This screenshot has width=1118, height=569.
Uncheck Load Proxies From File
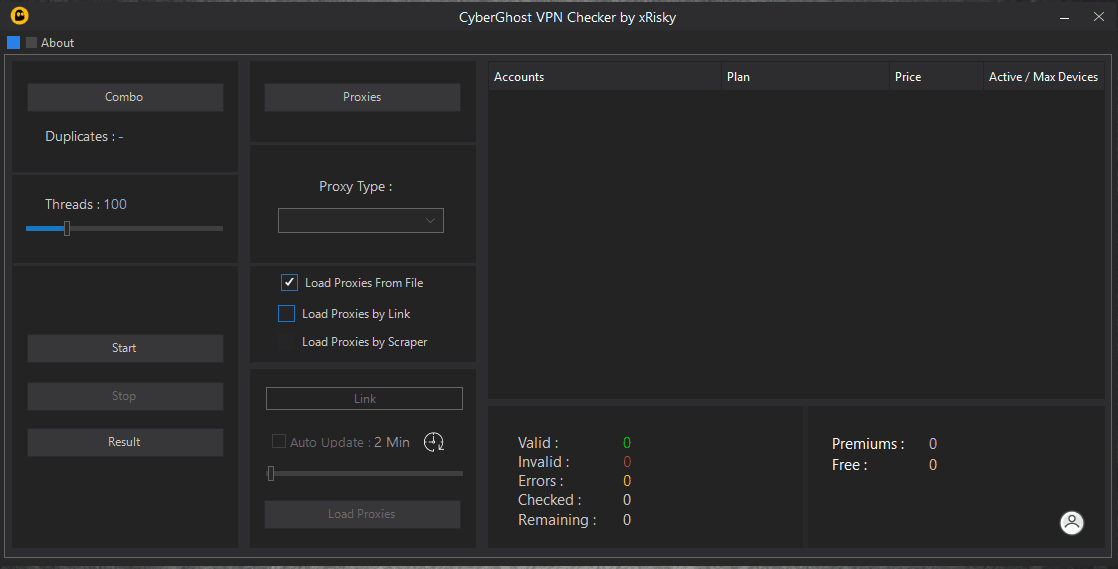(x=290, y=283)
